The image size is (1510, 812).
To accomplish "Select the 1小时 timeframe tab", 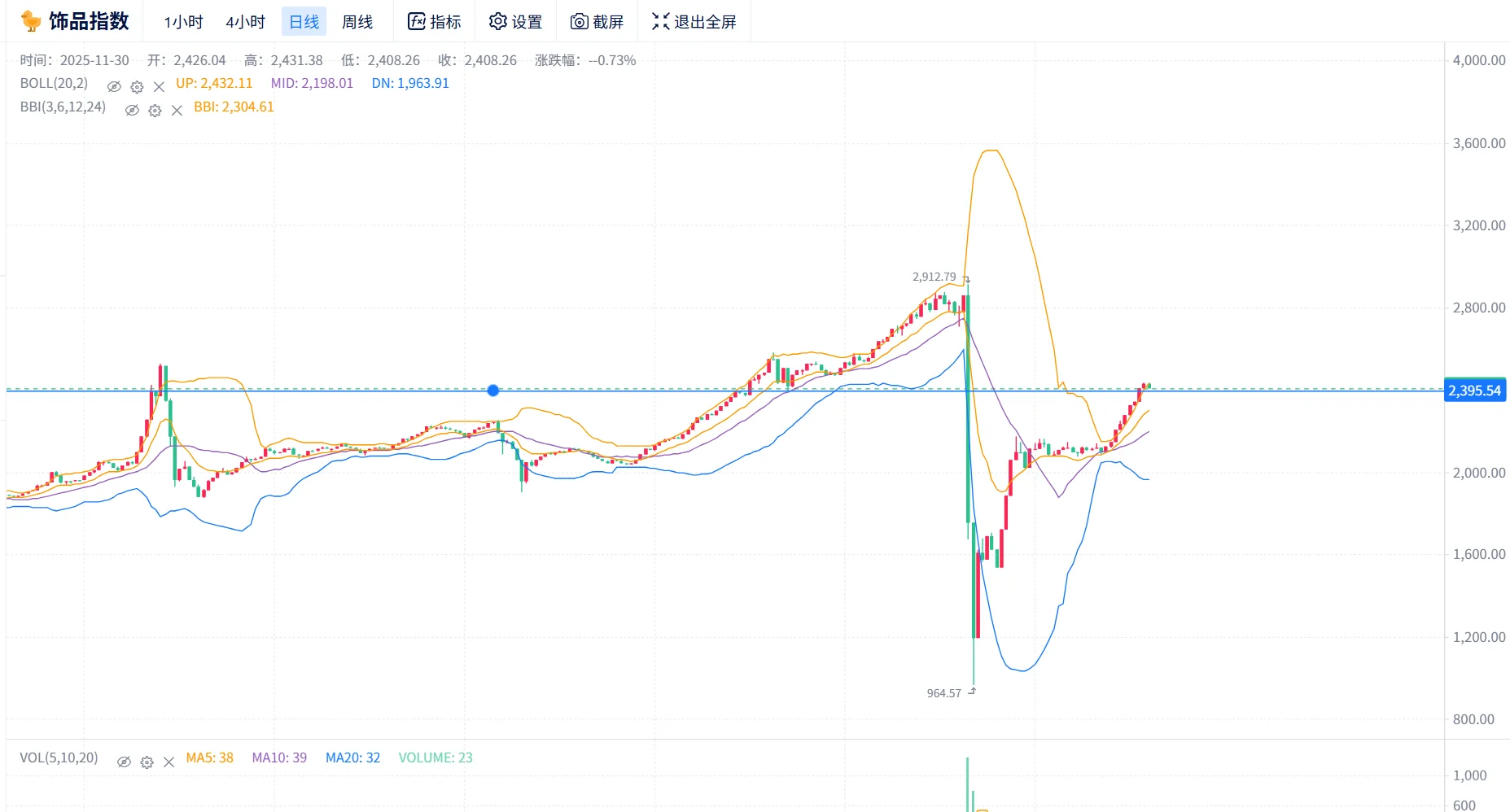I will point(183,22).
